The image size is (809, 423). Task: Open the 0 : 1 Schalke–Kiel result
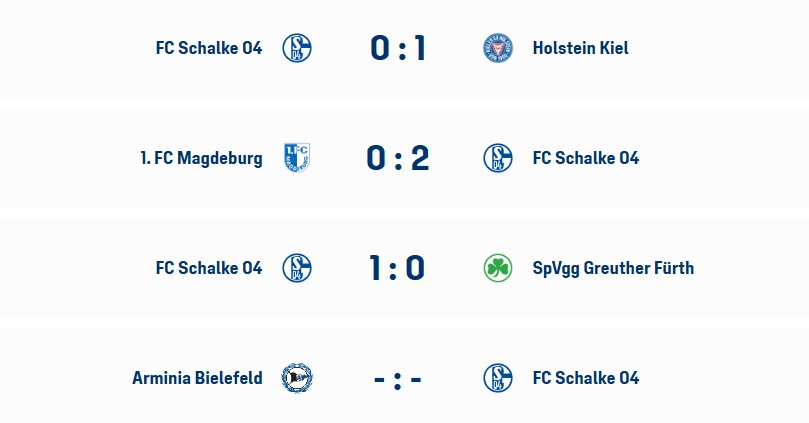[x=398, y=48]
